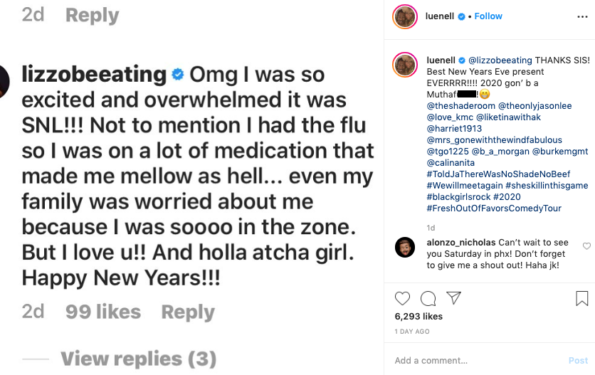This screenshot has height=375, width=595.
Task: Open luenell's profile picture in the header
Action: [x=405, y=17]
